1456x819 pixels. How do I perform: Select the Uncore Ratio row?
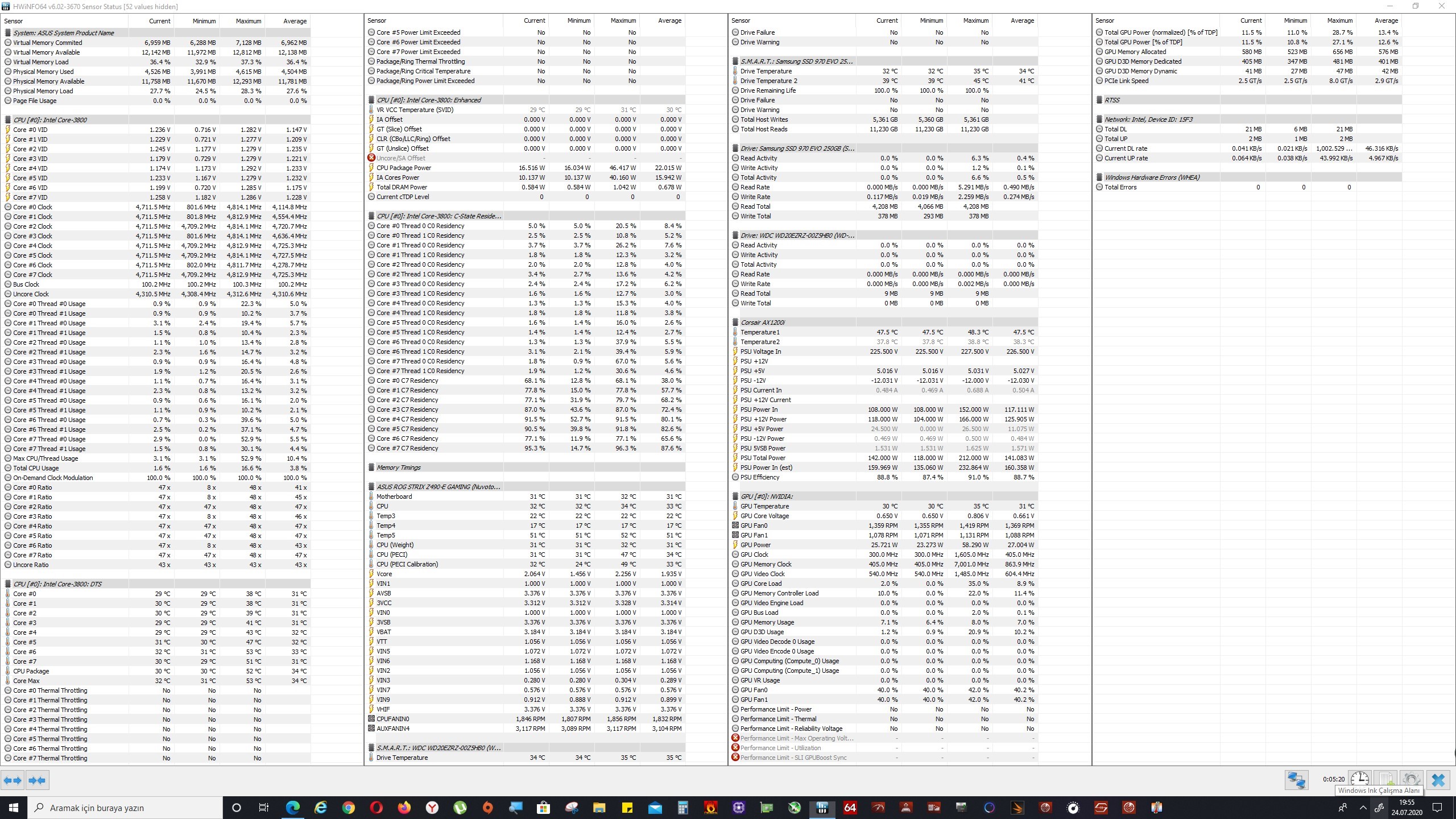pos(155,565)
